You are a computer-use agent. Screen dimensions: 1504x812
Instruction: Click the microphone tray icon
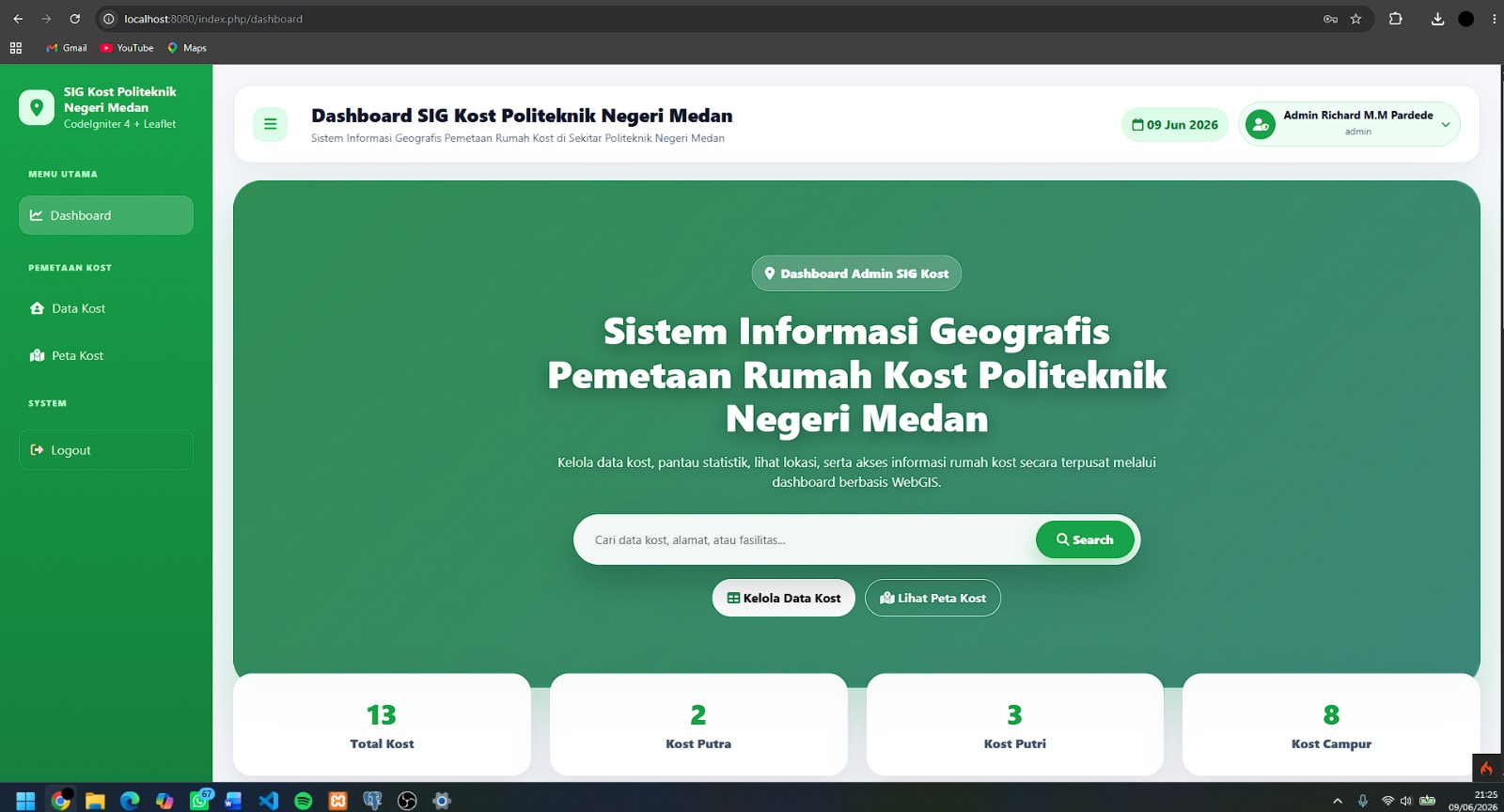click(1363, 801)
